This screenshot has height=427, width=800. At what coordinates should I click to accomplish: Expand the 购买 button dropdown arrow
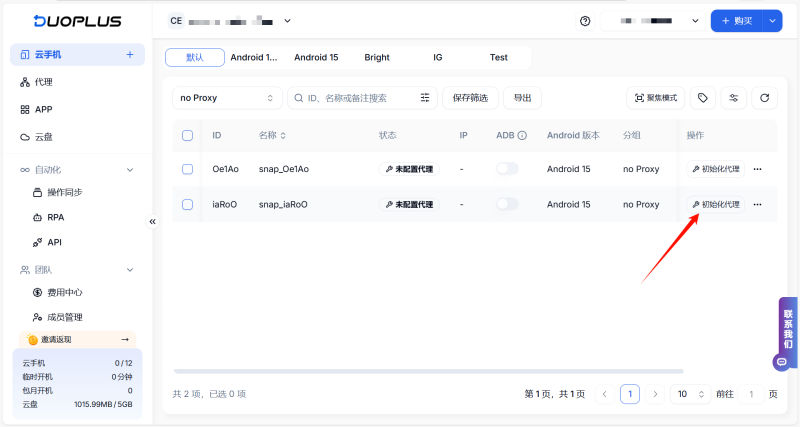click(x=772, y=21)
